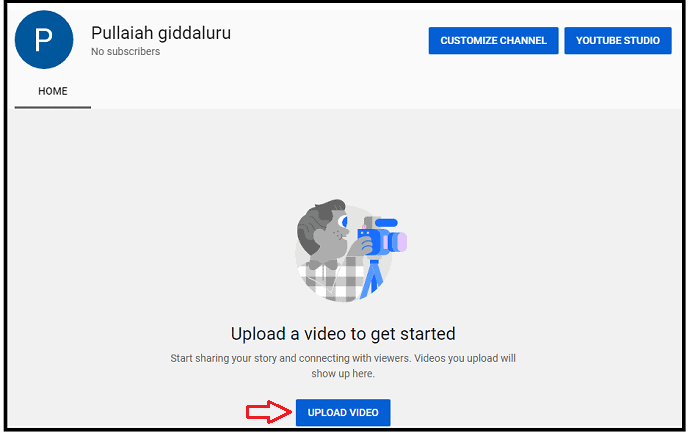Select the HOME tab
This screenshot has height=433, width=689.
pos(53,91)
